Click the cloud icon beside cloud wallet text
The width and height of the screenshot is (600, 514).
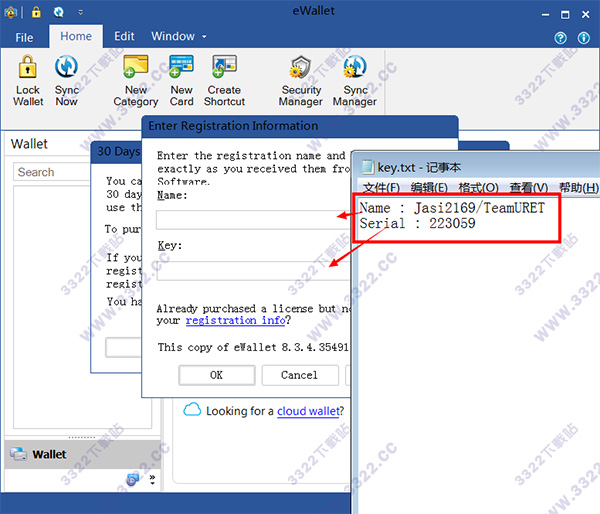click(x=192, y=410)
